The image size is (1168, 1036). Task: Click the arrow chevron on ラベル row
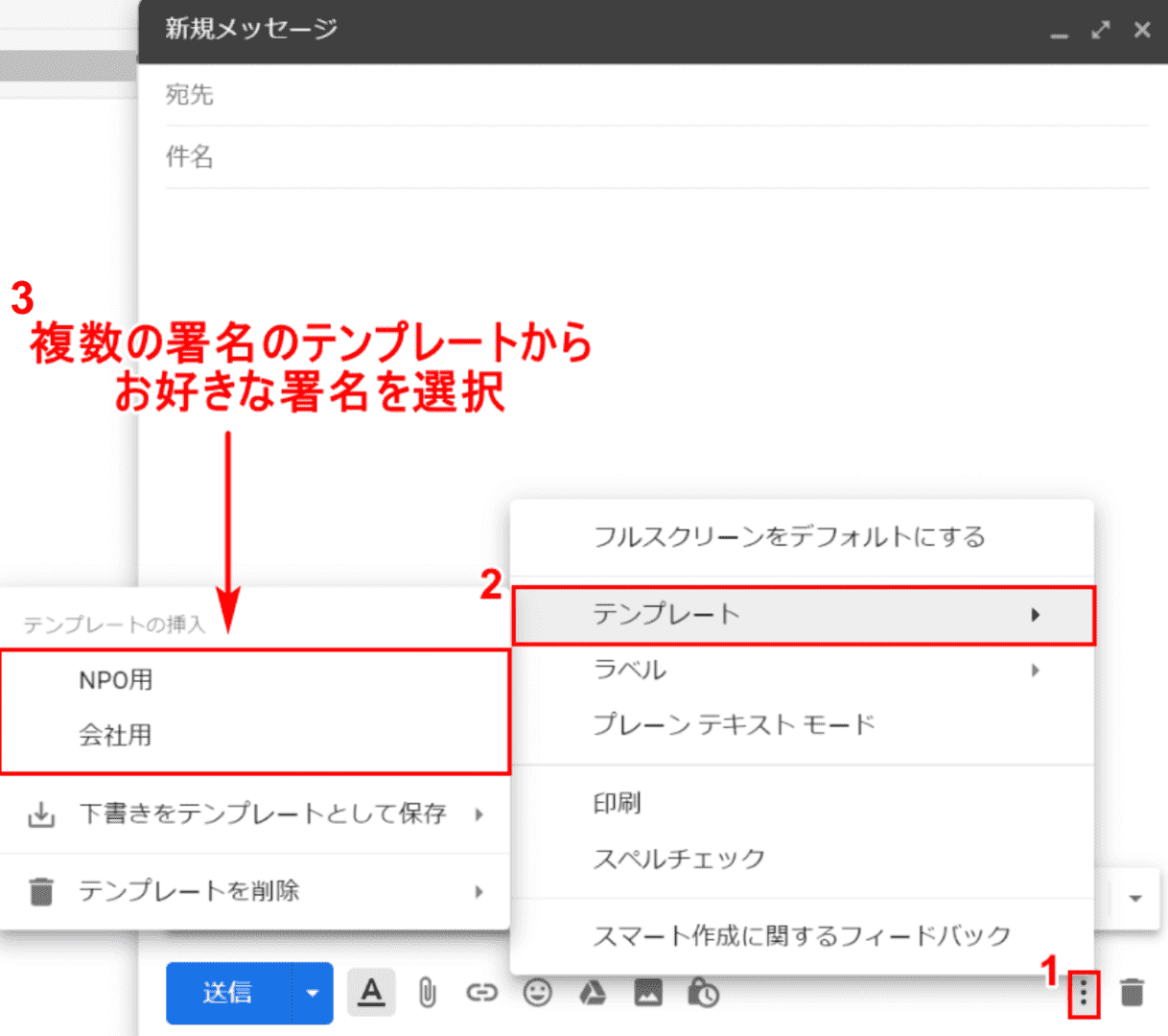[1035, 671]
